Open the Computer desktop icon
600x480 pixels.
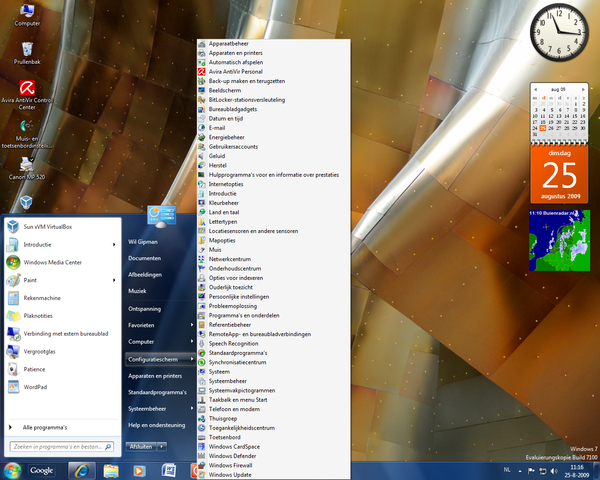pyautogui.click(x=27, y=15)
